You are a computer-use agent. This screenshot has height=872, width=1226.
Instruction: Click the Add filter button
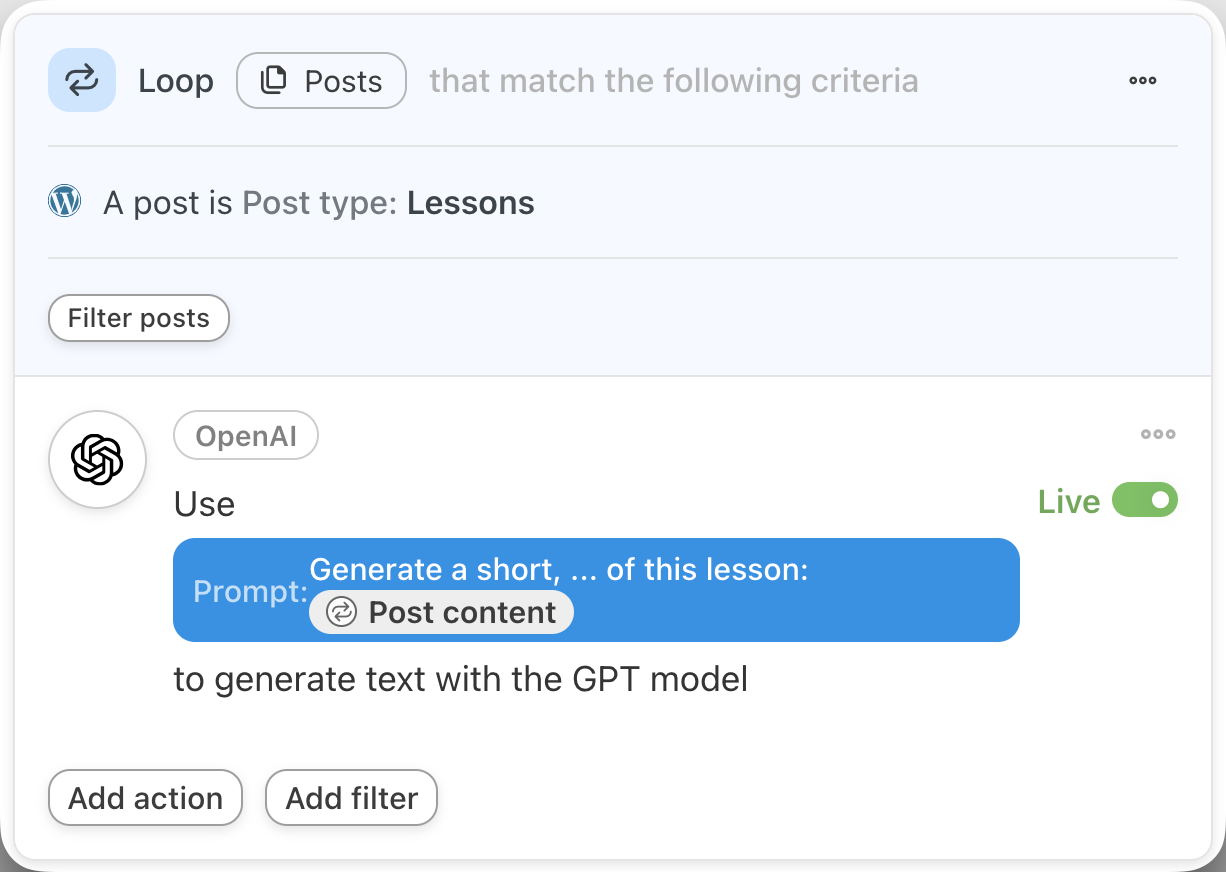(351, 798)
